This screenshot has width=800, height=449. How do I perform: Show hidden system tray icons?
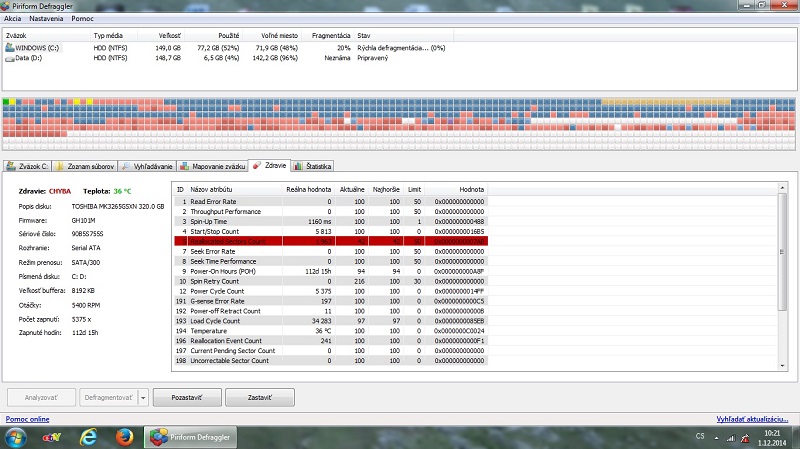tap(716, 438)
